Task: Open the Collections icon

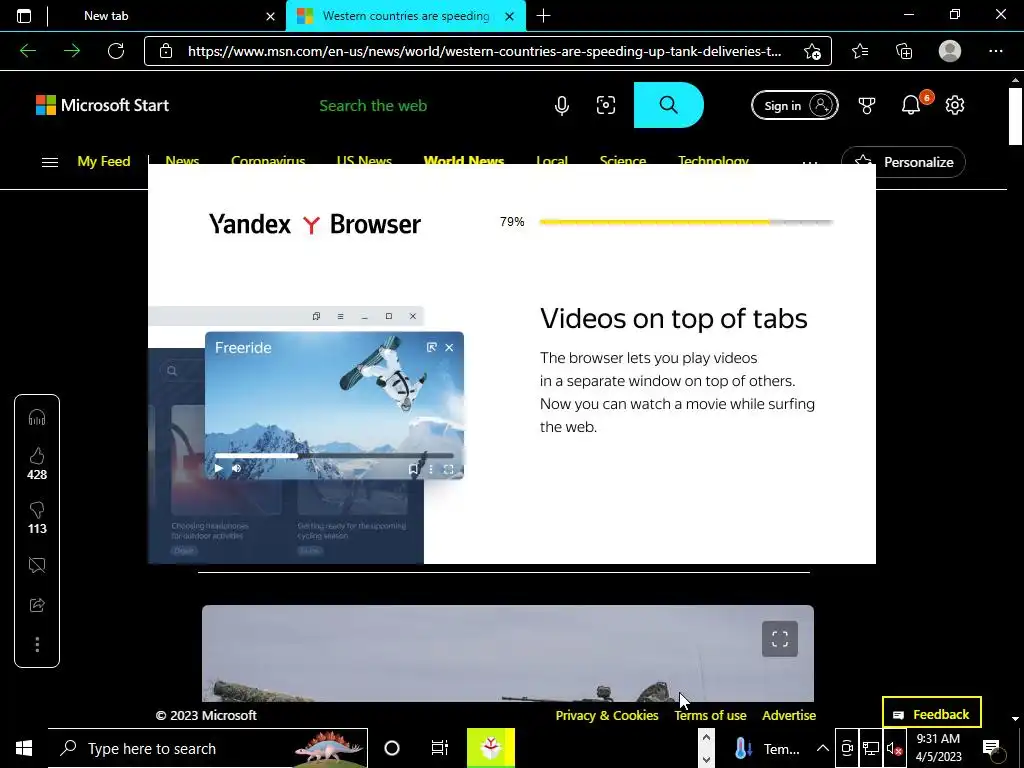Action: [x=904, y=51]
